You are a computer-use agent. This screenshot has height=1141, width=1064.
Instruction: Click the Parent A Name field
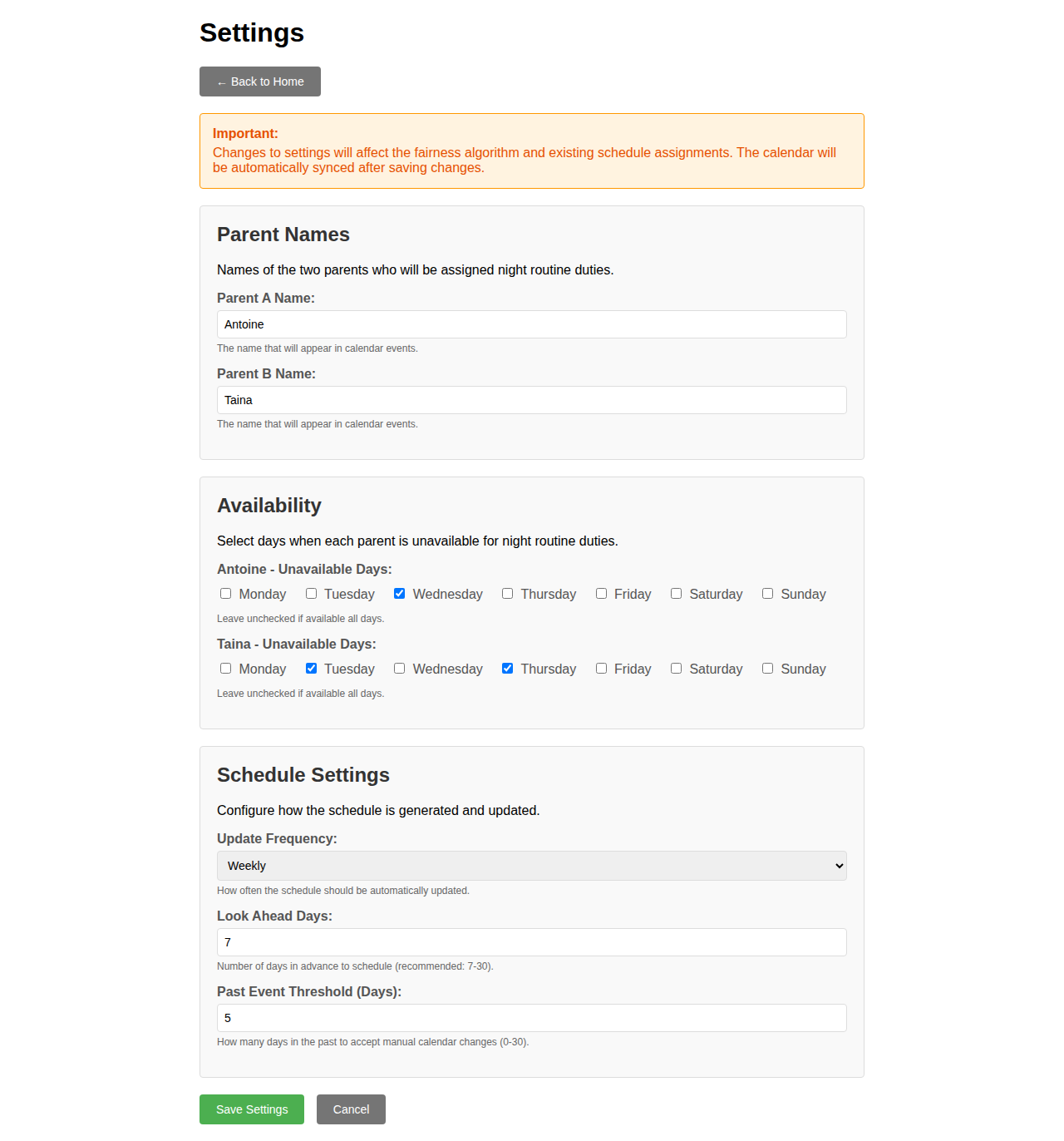531,324
